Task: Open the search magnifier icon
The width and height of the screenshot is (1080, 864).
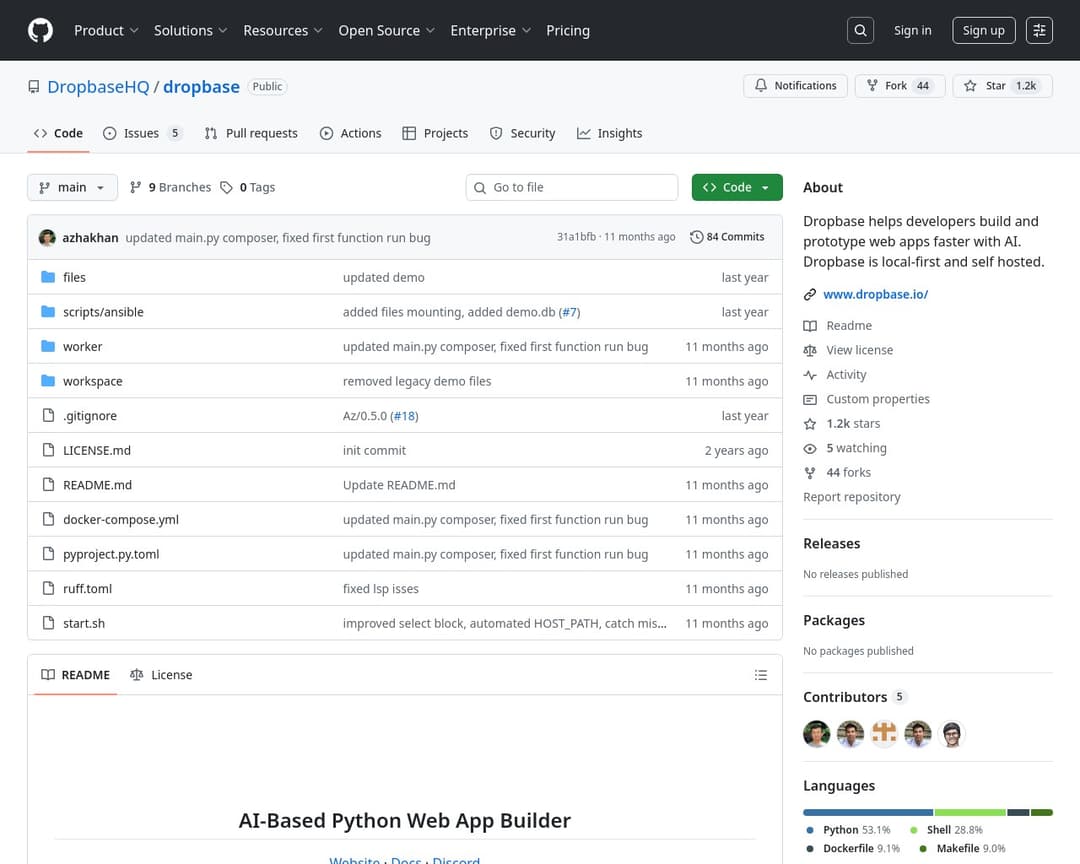Action: point(860,30)
